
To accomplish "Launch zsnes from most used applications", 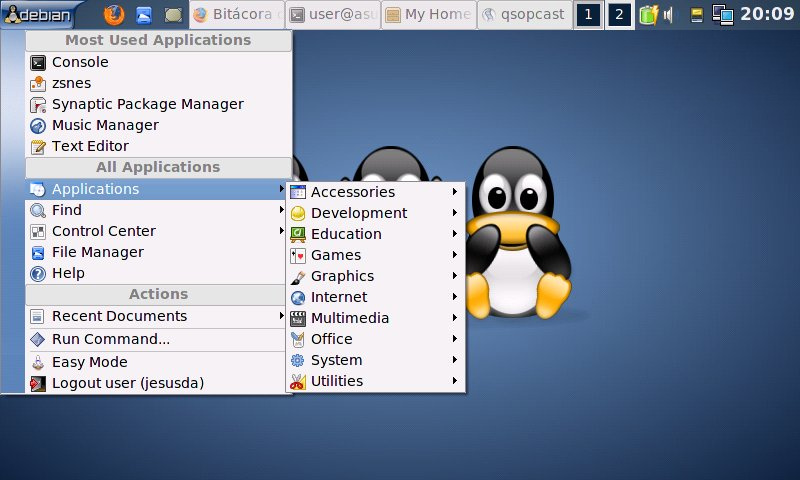I will coord(159,83).
